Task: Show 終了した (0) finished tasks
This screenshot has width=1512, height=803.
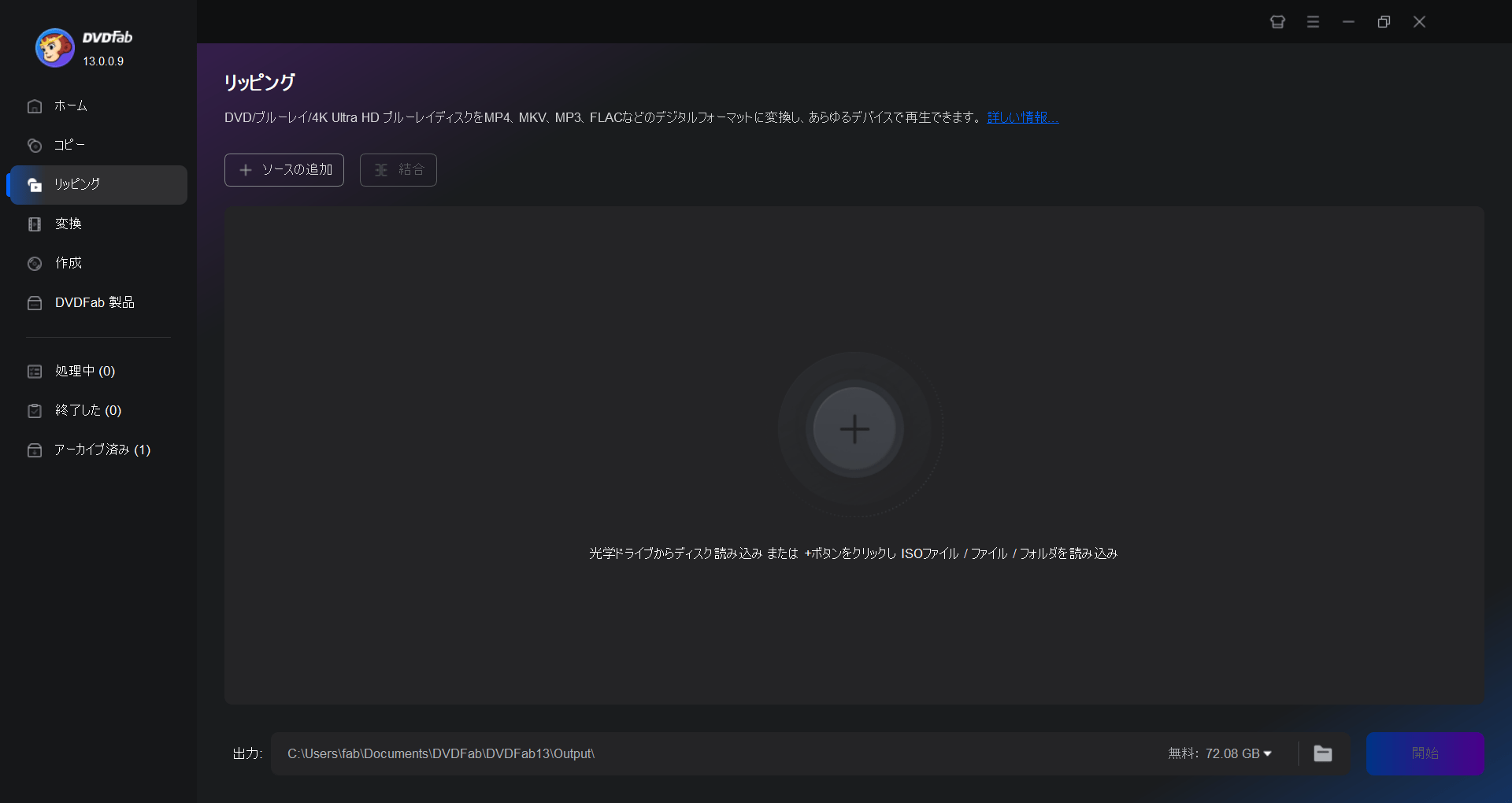Action: pyautogui.click(x=98, y=410)
